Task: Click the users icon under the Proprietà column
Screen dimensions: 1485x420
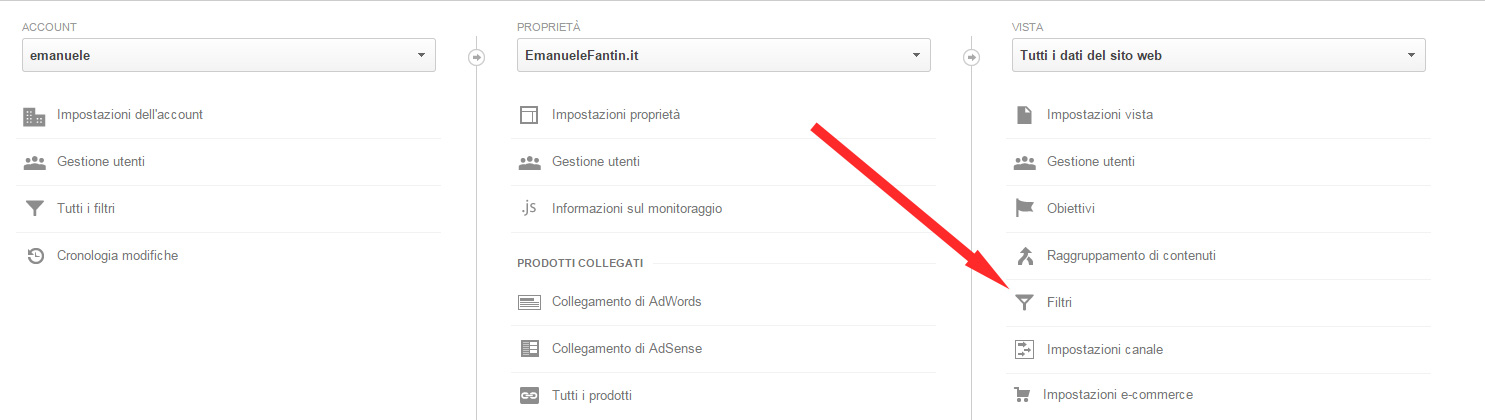Action: coord(529,162)
